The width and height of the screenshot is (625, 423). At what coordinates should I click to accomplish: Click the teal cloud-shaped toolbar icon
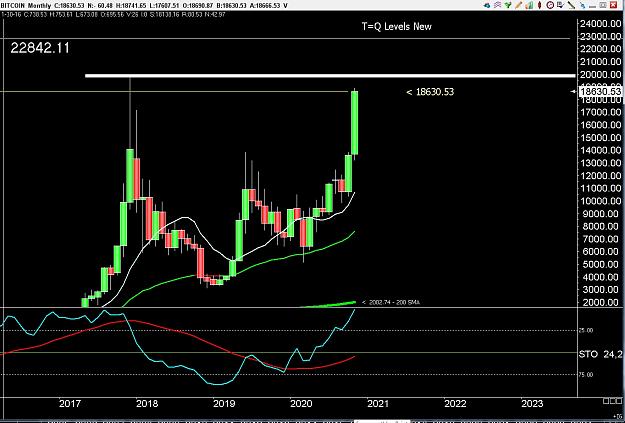click(487, 5)
